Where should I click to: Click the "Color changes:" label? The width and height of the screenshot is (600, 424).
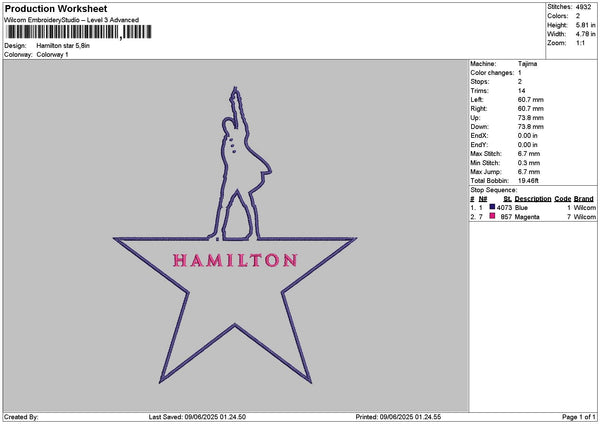coord(492,73)
